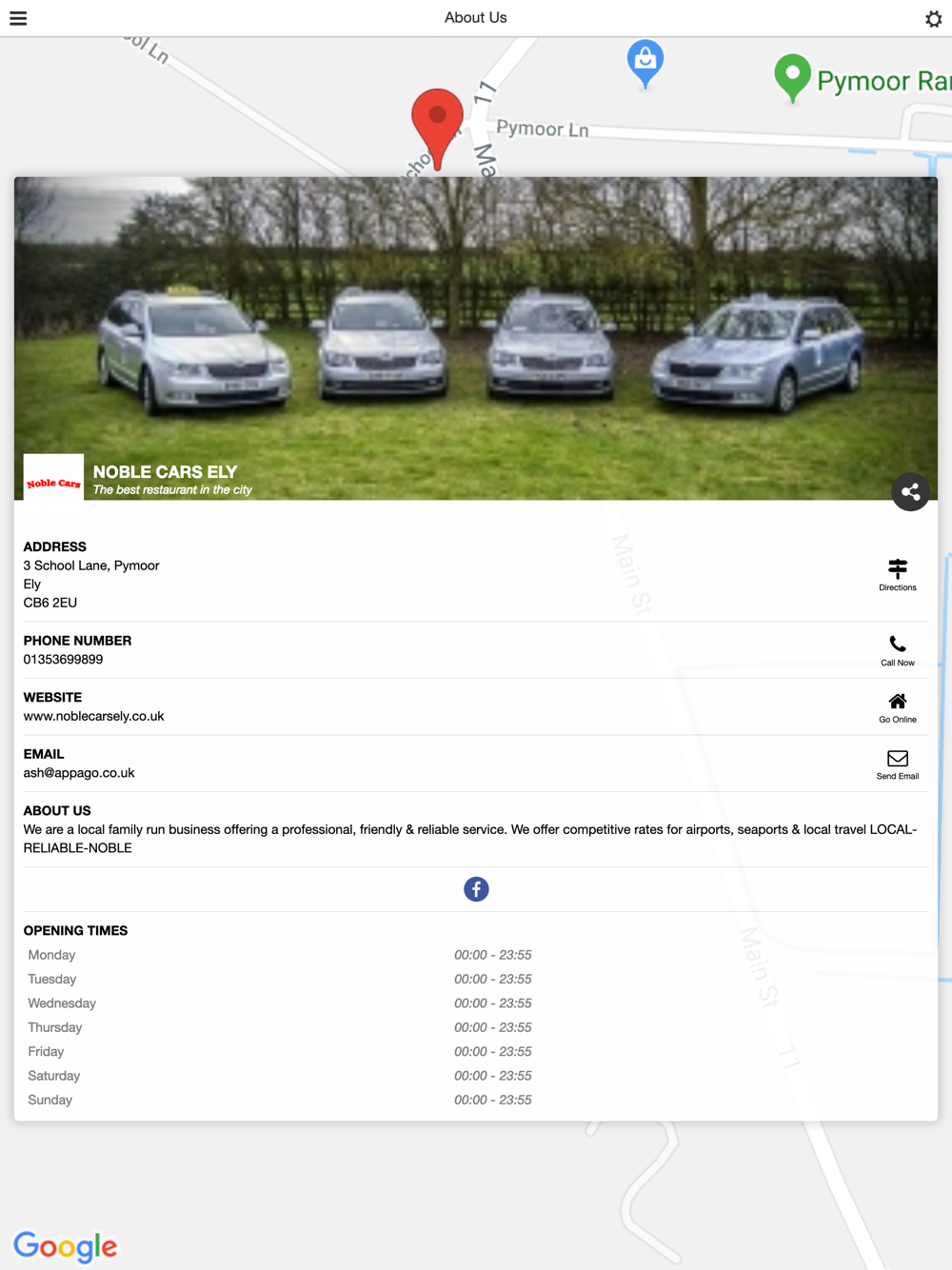Click phone number 01353699899
The width and height of the screenshot is (952, 1270).
click(x=63, y=660)
